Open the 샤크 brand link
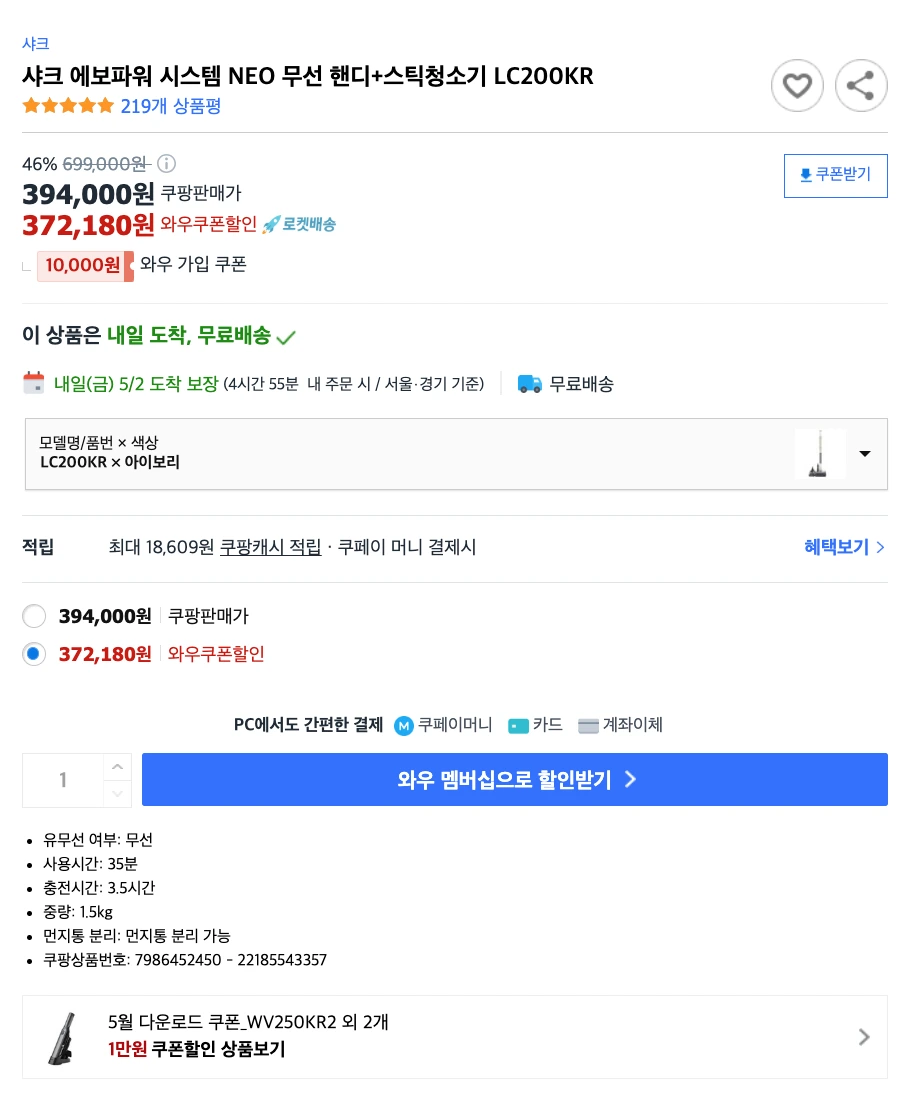Screen dimensions: 908x1100 (x=36, y=44)
